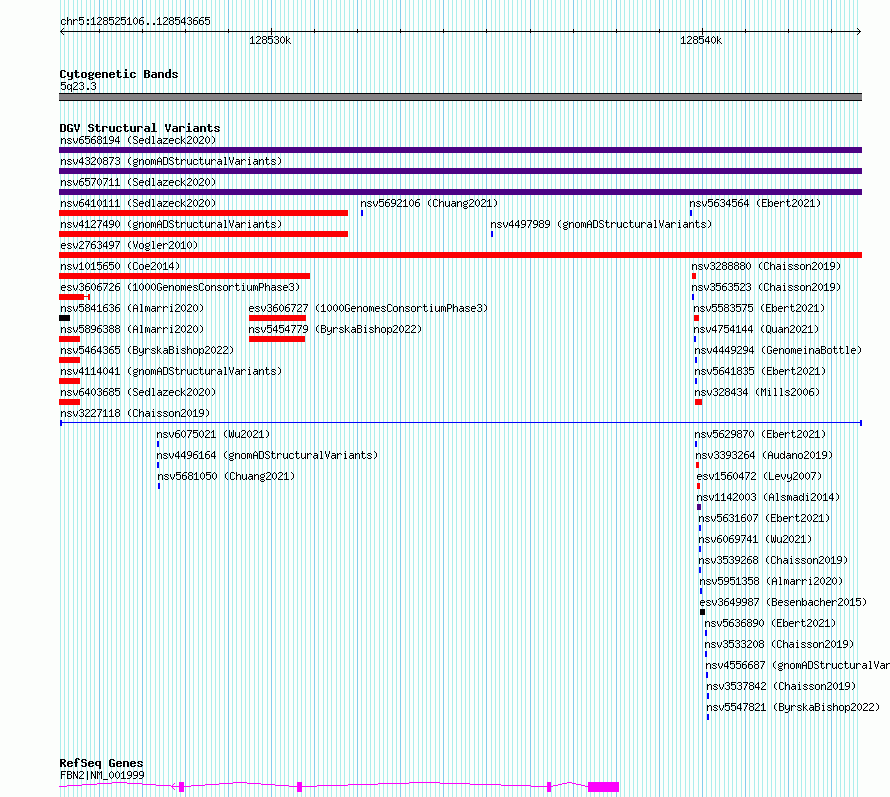Screen dimensions: 890x797
Task: Select nsv6403685 (Sedlazeck2020) label
Action: click(x=138, y=392)
